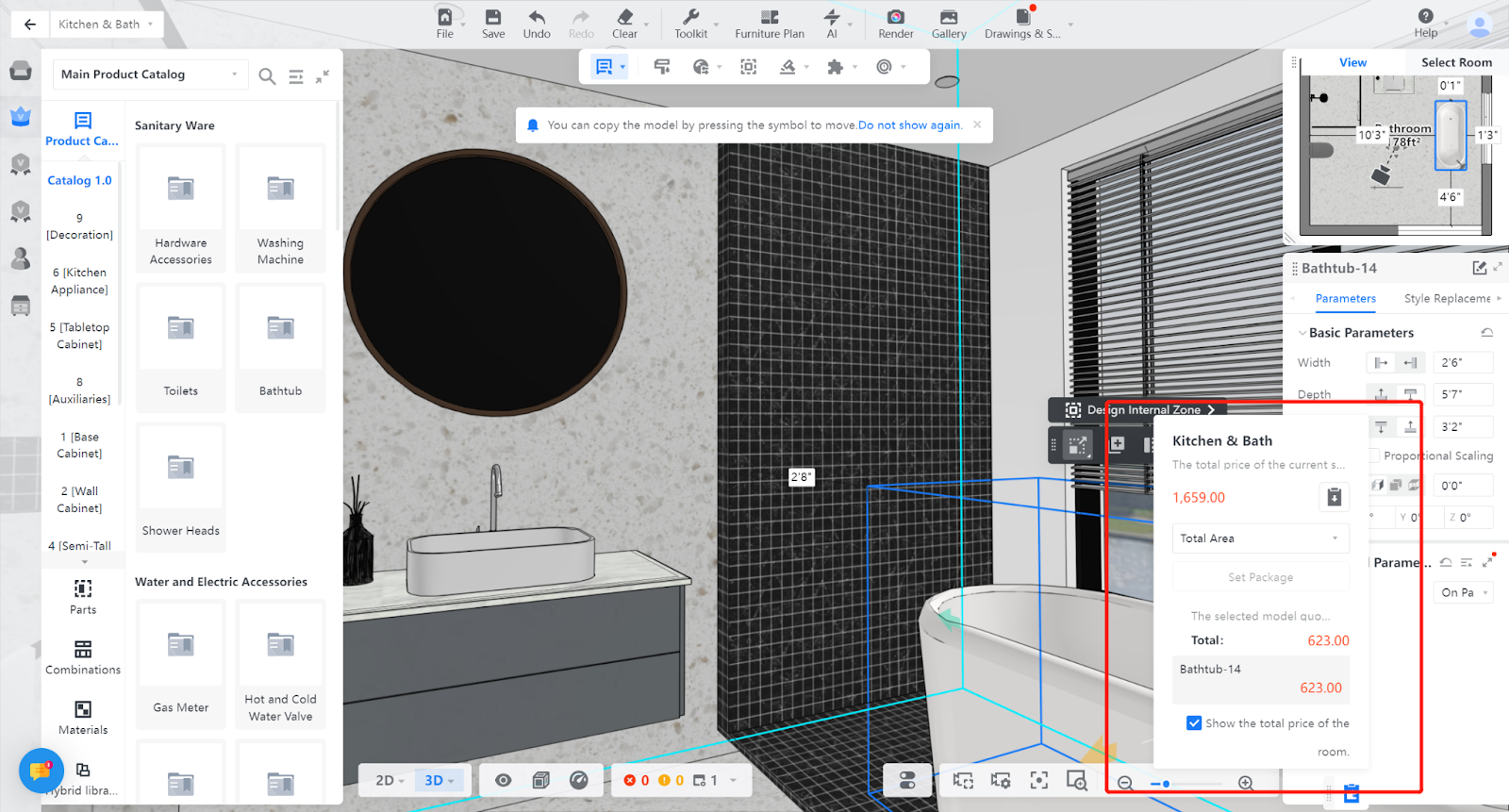This screenshot has height=812, width=1509.
Task: Switch to the Select Room tab
Action: tap(1456, 62)
